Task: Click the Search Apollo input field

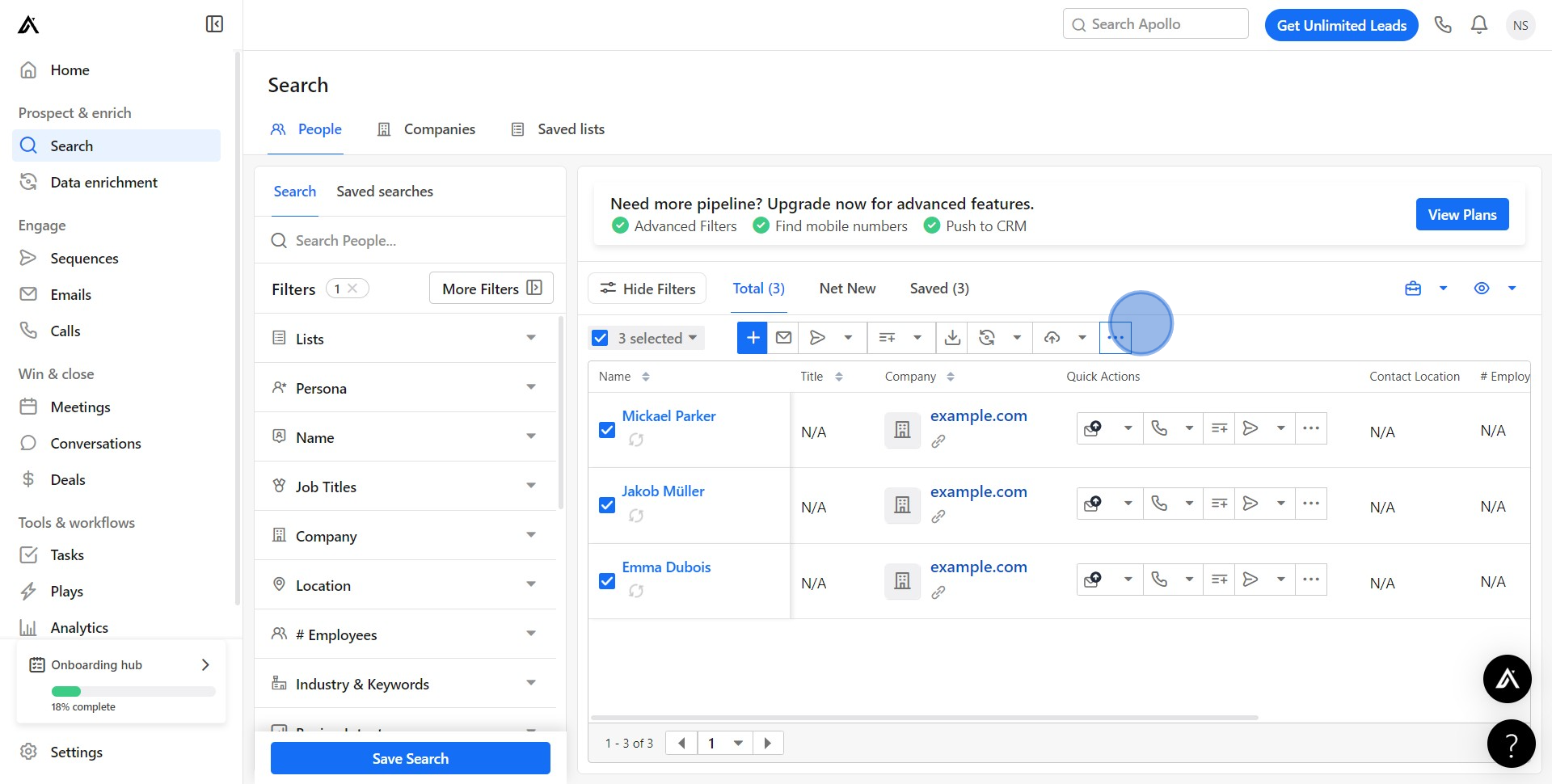Action: pos(1156,24)
